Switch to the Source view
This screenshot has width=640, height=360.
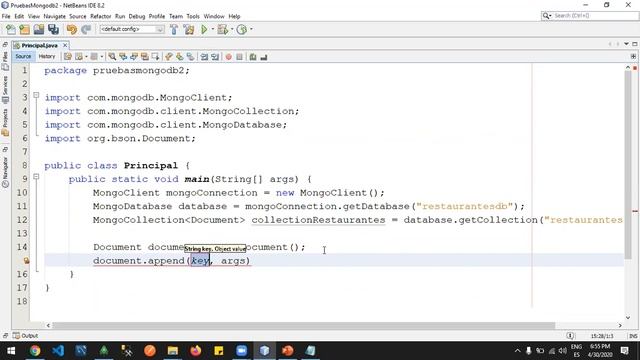pyautogui.click(x=23, y=57)
